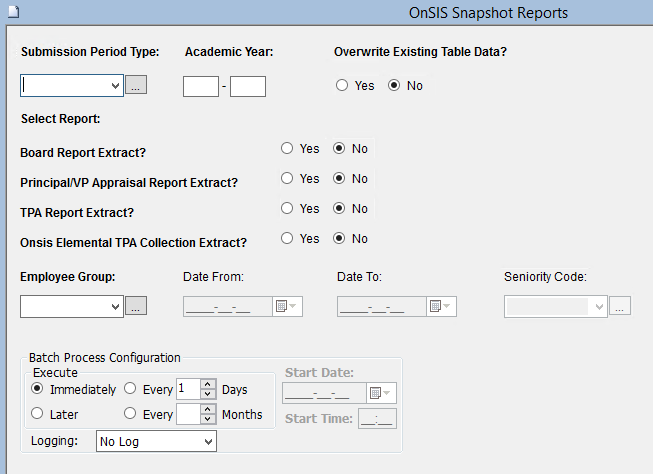
Task: Open Employee Group lookup ellipsis button
Action: (137, 307)
